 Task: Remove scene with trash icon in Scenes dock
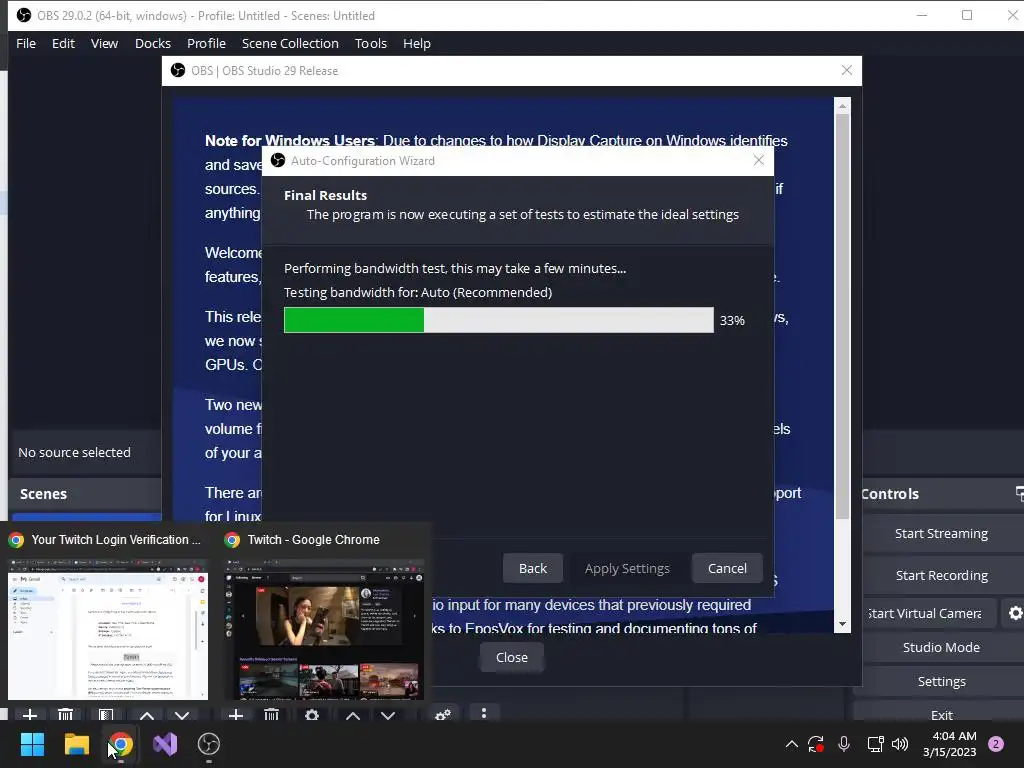(65, 715)
